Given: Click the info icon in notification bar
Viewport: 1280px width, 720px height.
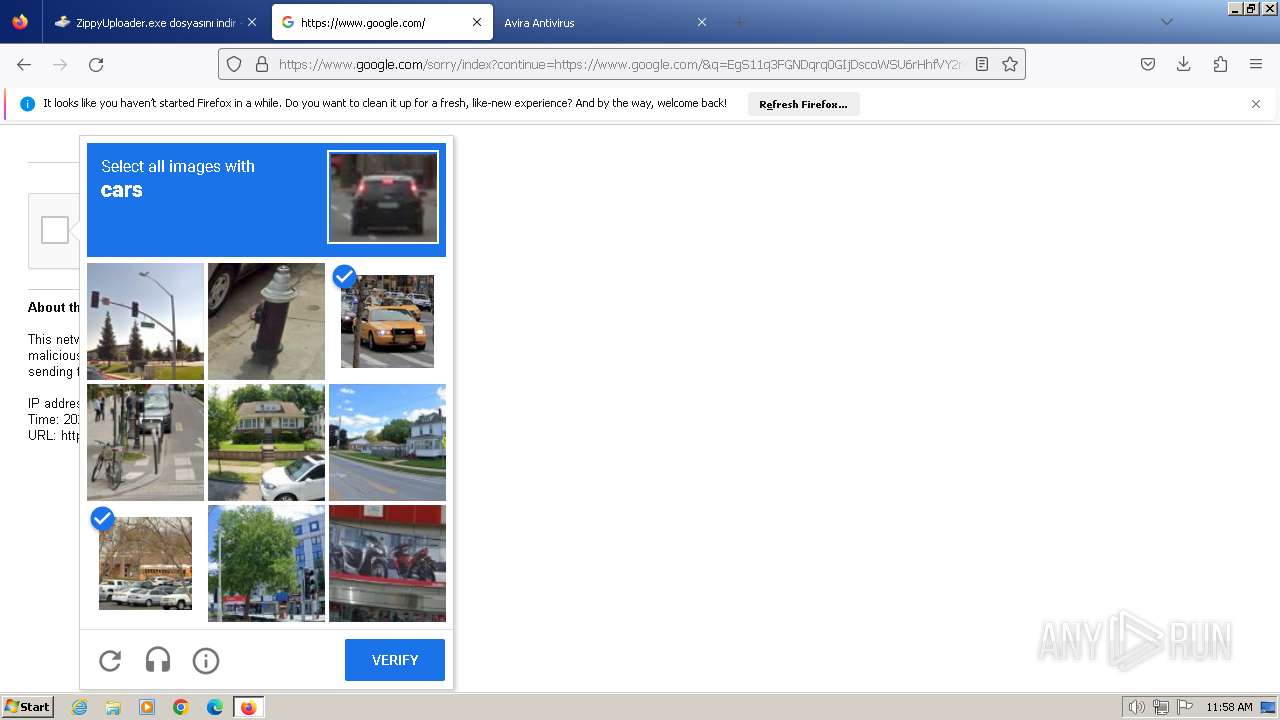Looking at the screenshot, I should click(x=27, y=104).
